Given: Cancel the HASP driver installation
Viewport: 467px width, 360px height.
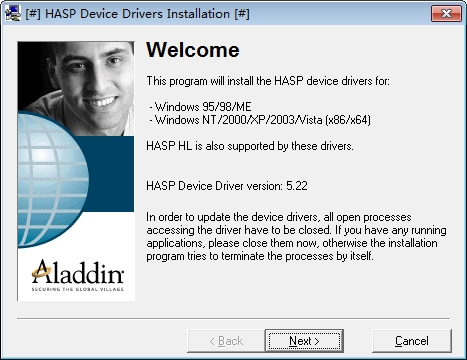Looking at the screenshot, I should coord(412,341).
